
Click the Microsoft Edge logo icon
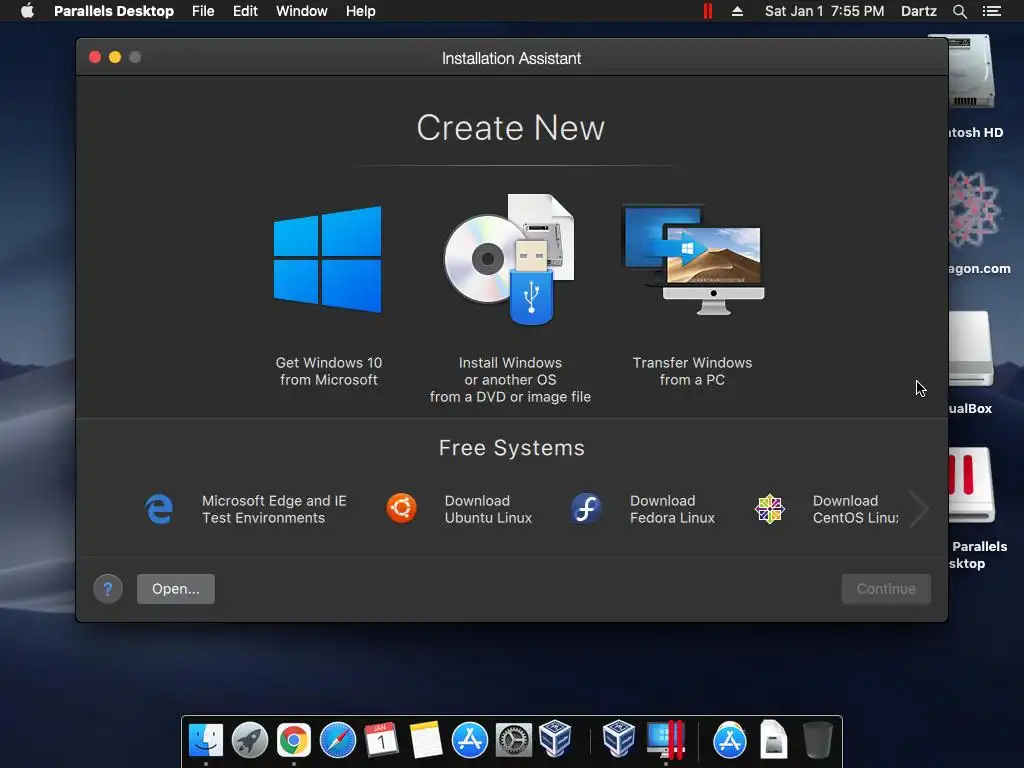click(159, 509)
